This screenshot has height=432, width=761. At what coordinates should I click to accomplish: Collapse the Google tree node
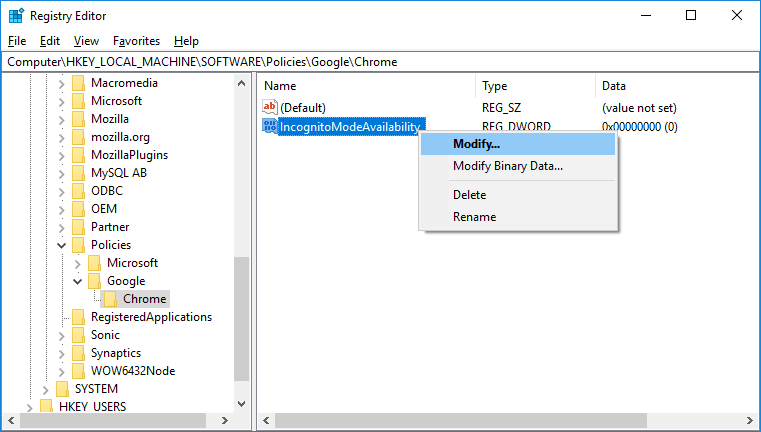78,281
